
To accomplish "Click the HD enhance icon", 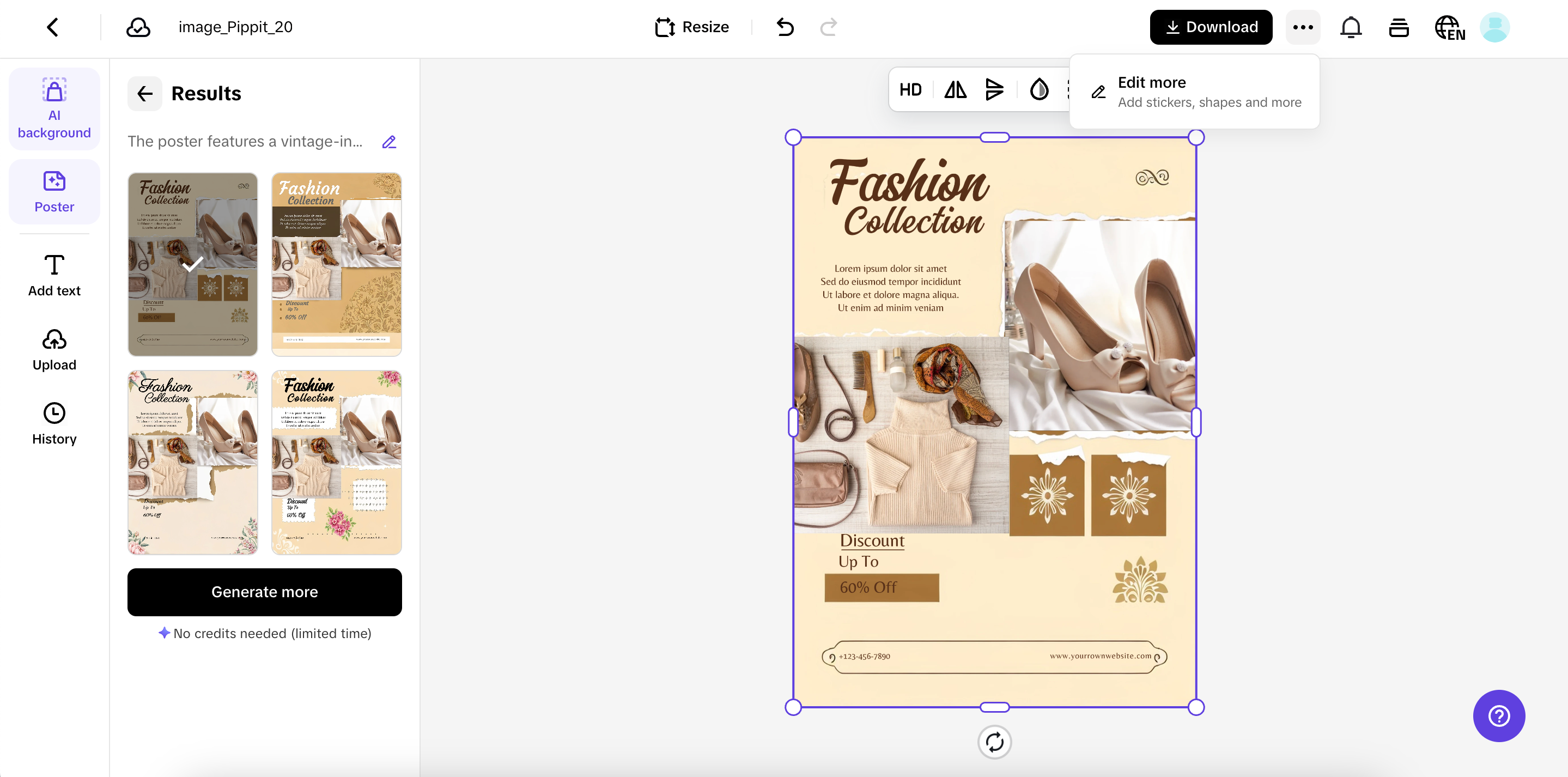I will click(910, 90).
